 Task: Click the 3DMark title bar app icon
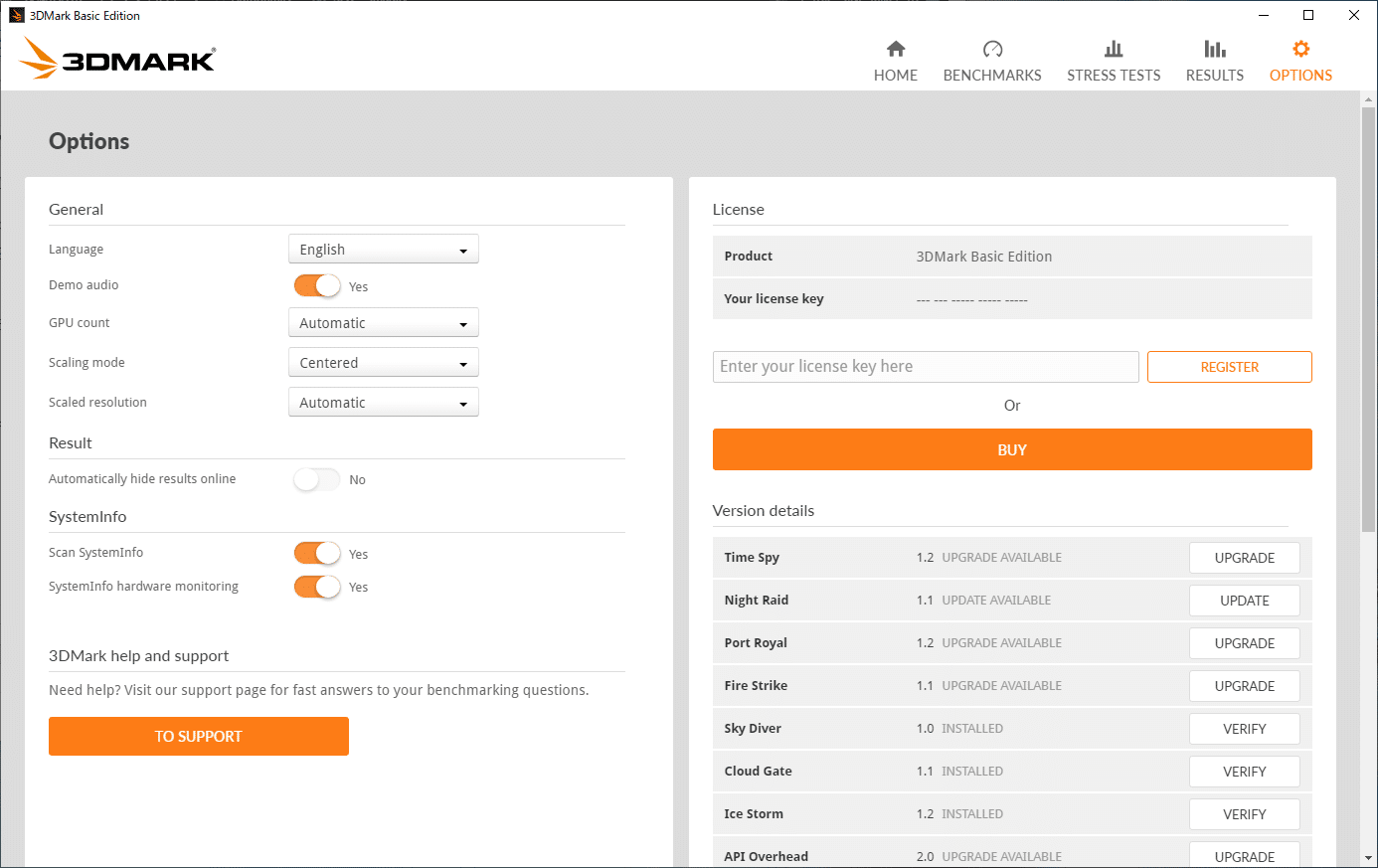point(16,15)
